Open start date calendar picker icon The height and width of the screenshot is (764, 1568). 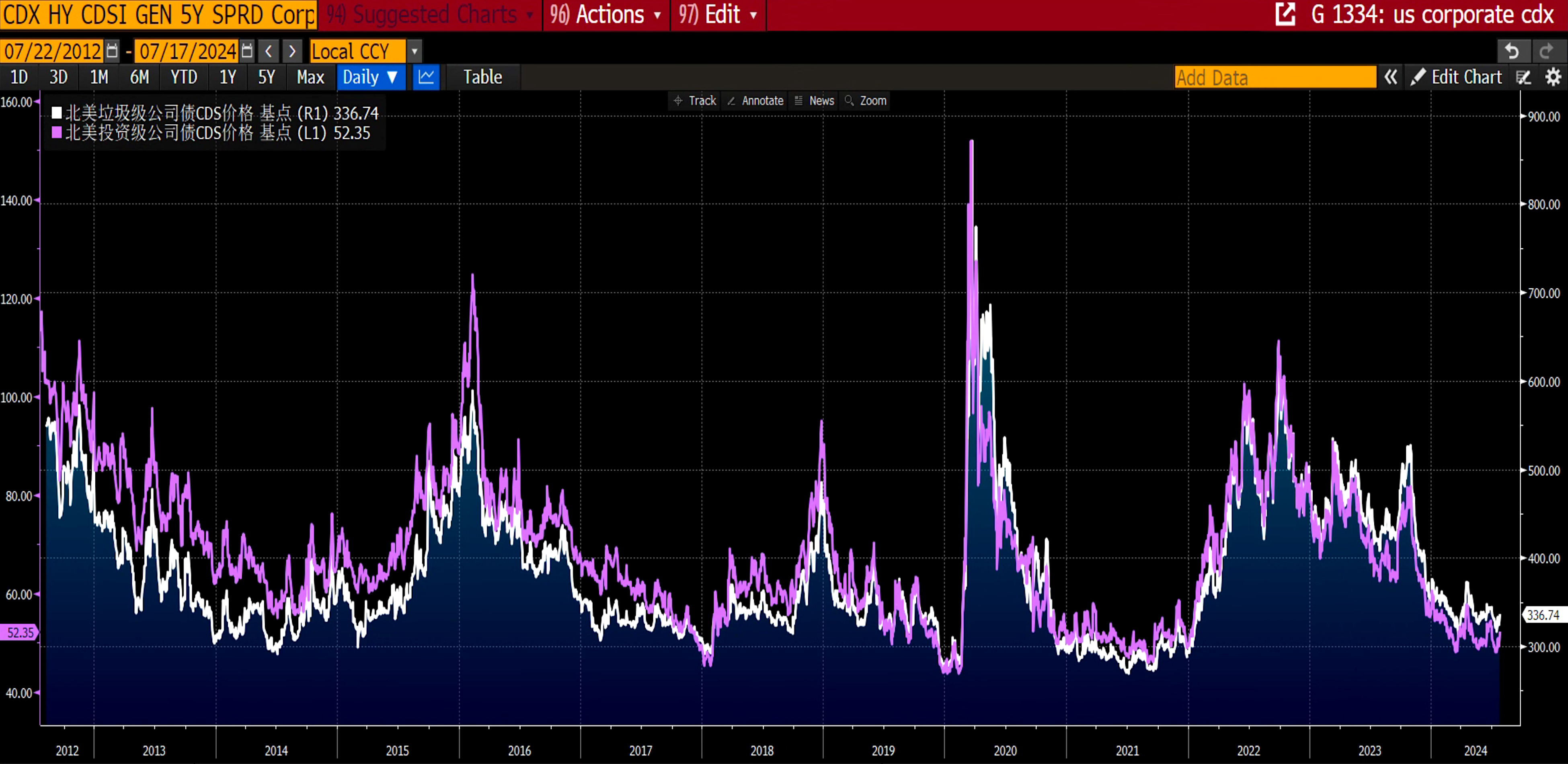[112, 51]
